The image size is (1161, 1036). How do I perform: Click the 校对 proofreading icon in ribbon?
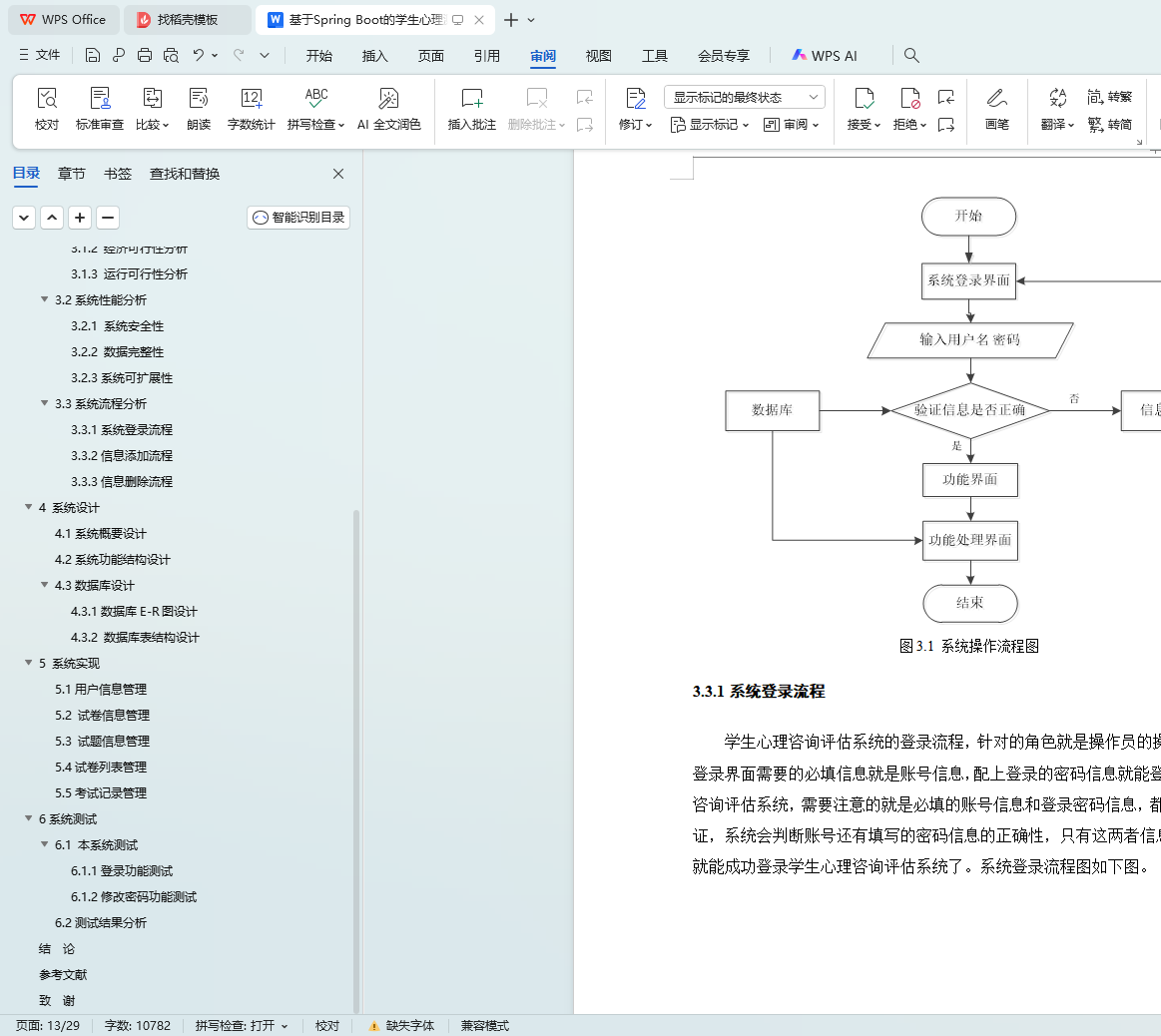(47, 108)
